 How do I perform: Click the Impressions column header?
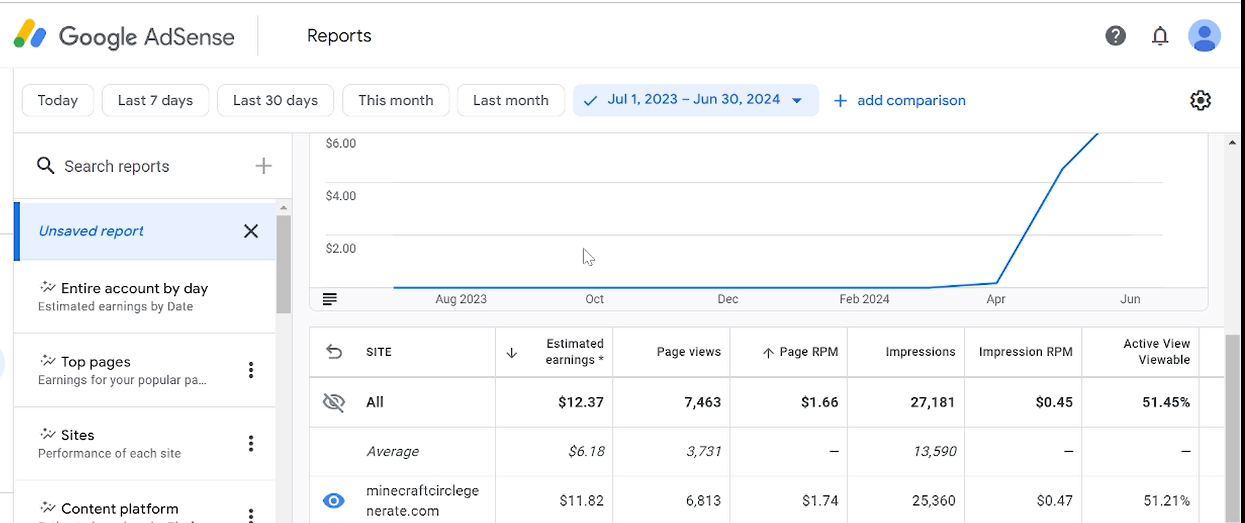coord(920,352)
